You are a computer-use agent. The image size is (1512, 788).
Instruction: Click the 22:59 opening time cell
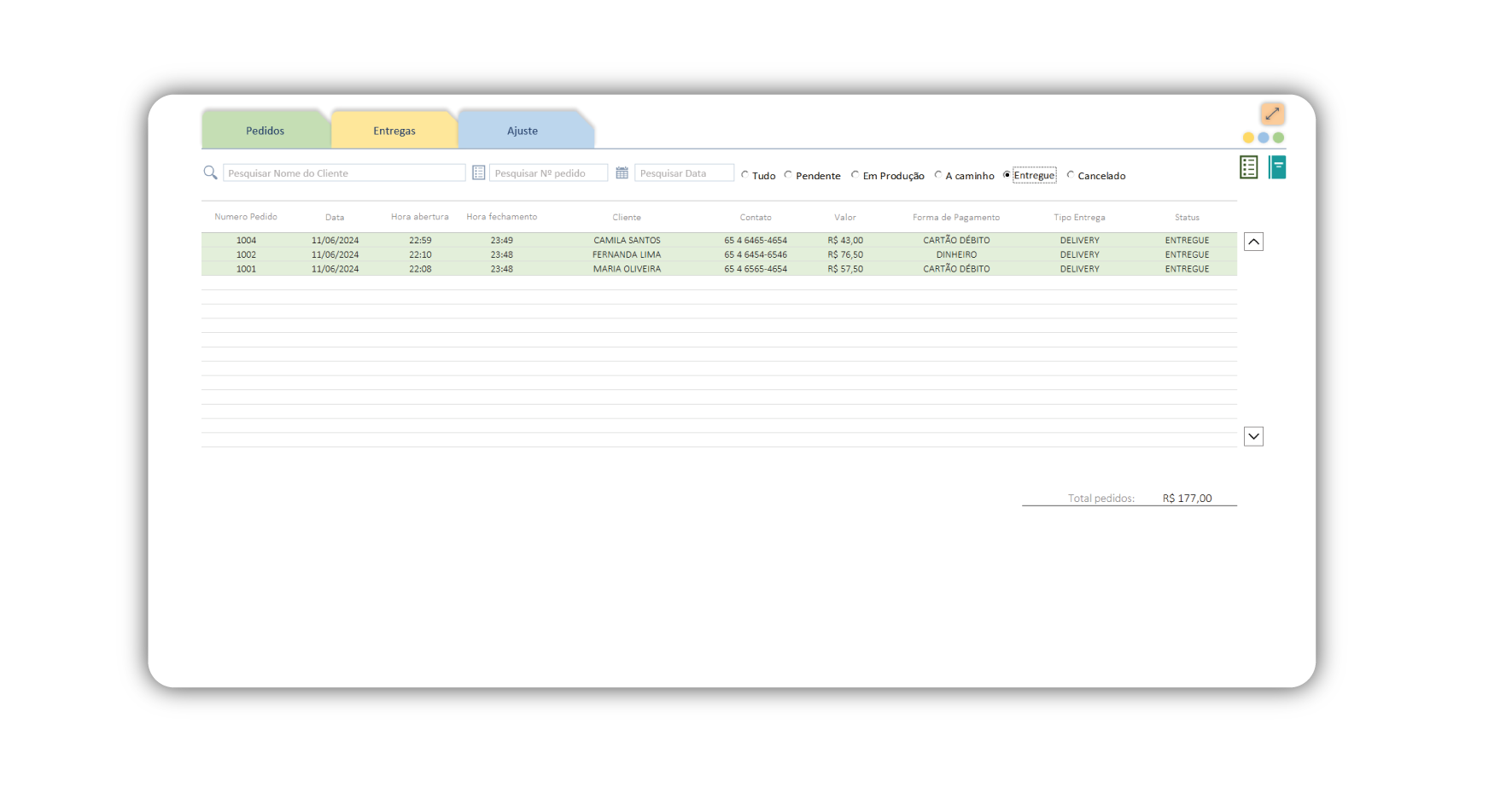pos(420,241)
